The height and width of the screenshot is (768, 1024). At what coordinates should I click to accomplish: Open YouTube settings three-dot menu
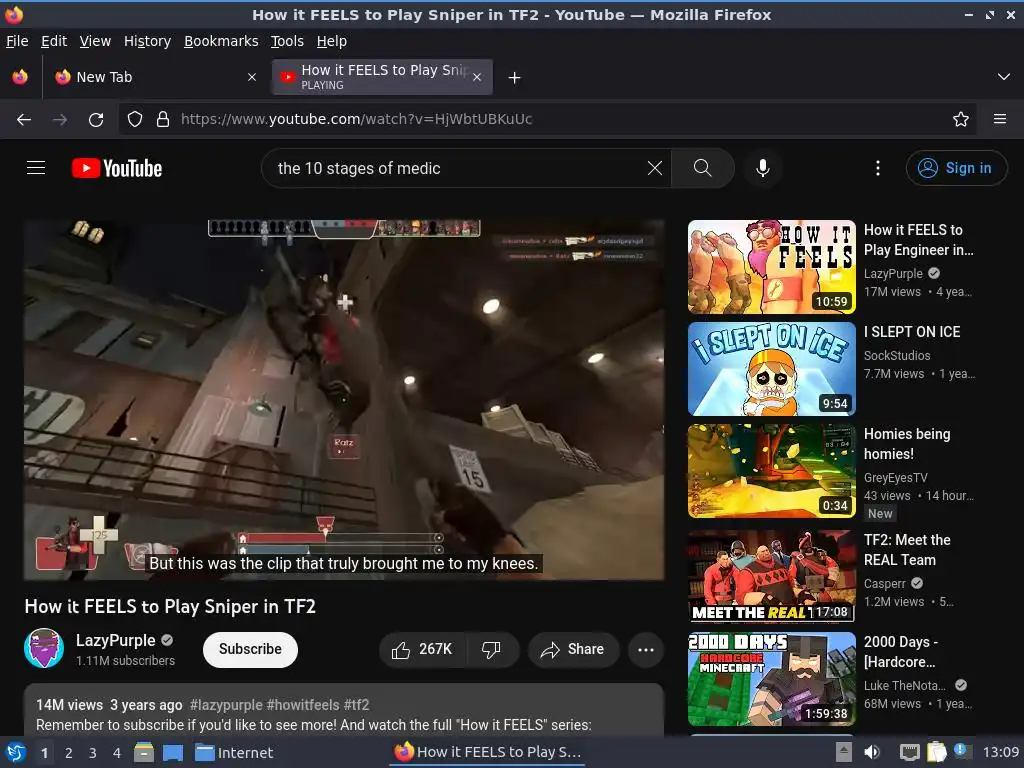coord(878,168)
